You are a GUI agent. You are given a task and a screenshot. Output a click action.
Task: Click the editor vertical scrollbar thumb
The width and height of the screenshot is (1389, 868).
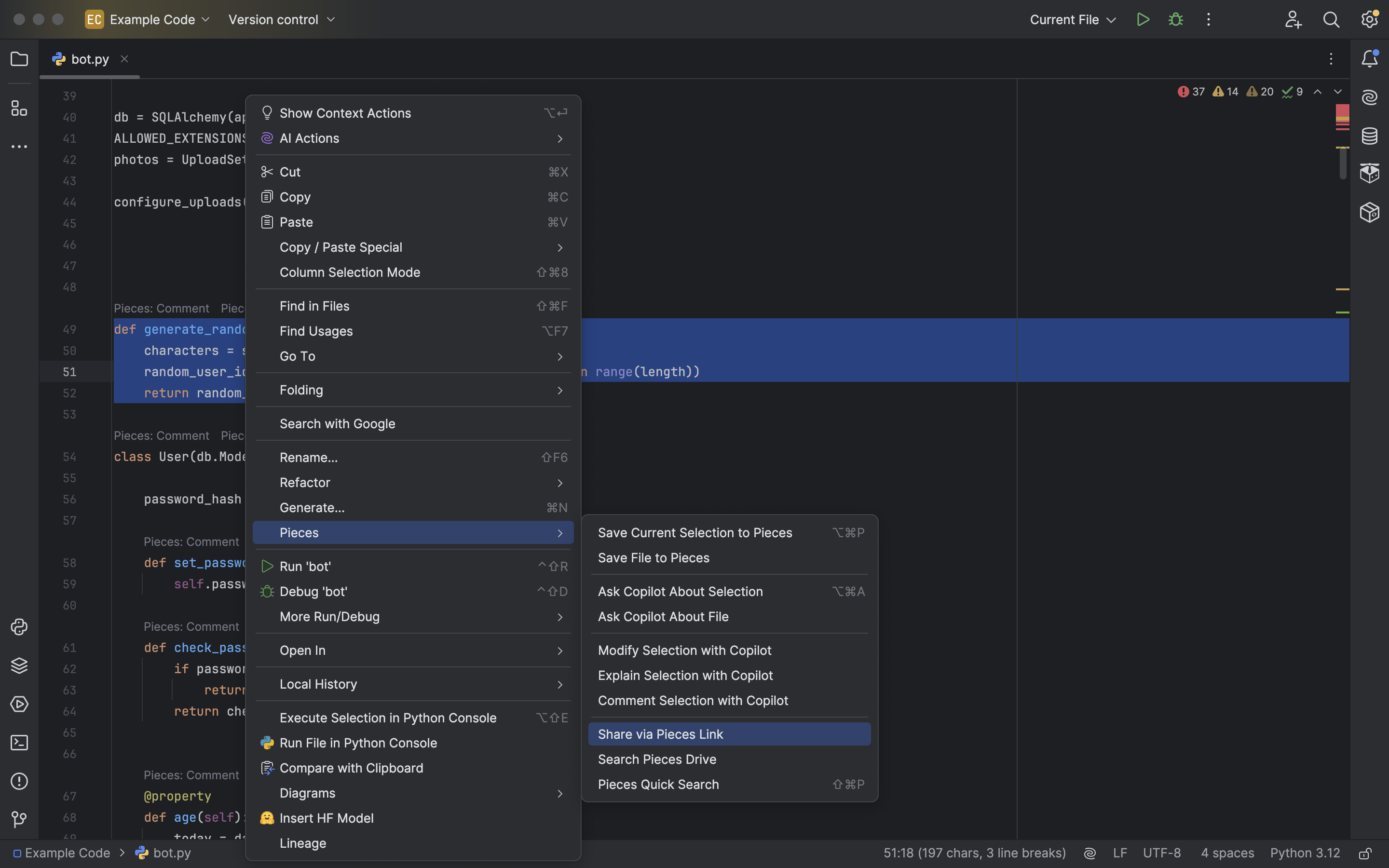(x=1343, y=163)
